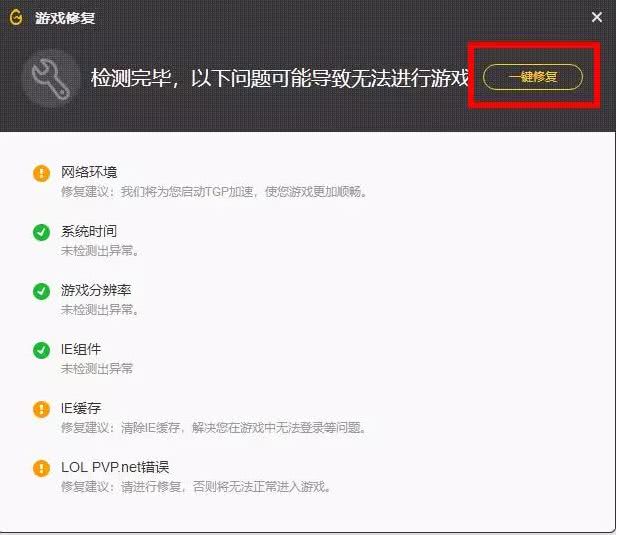The height and width of the screenshot is (535, 619).
Task: Click 未检测出异常 under IE组件
Action: (x=97, y=369)
